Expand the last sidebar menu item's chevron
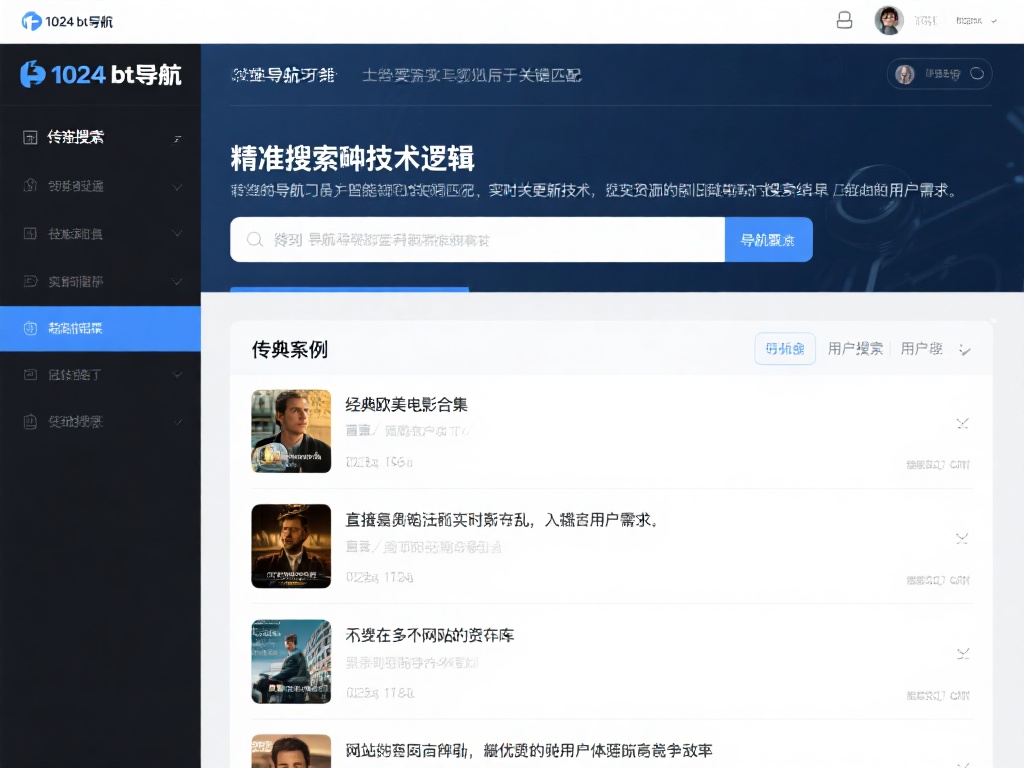This screenshot has width=1024, height=768. 178,422
